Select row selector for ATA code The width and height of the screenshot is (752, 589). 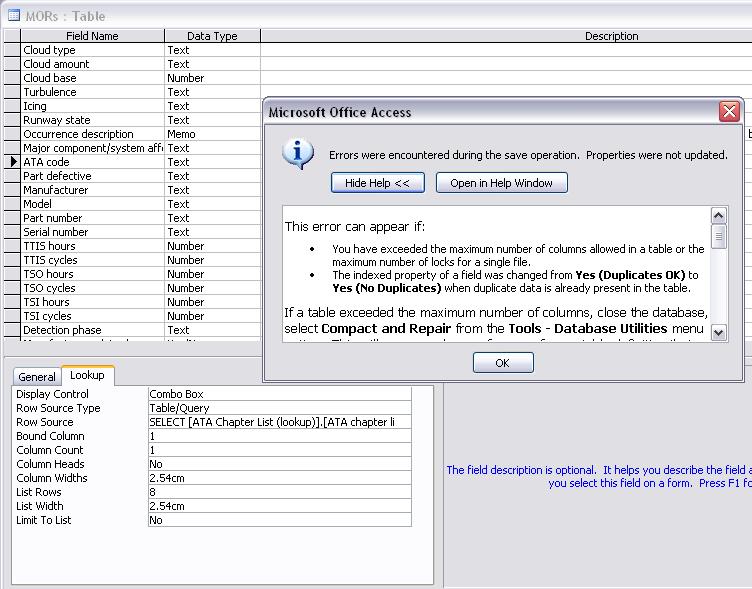[12, 162]
